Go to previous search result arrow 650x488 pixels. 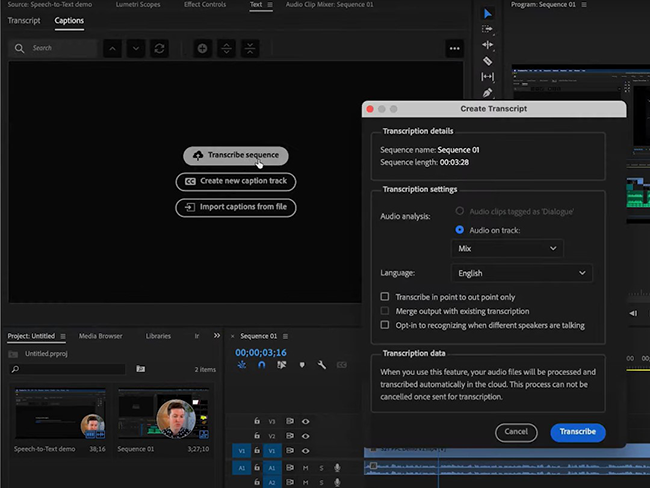pyautogui.click(x=112, y=49)
